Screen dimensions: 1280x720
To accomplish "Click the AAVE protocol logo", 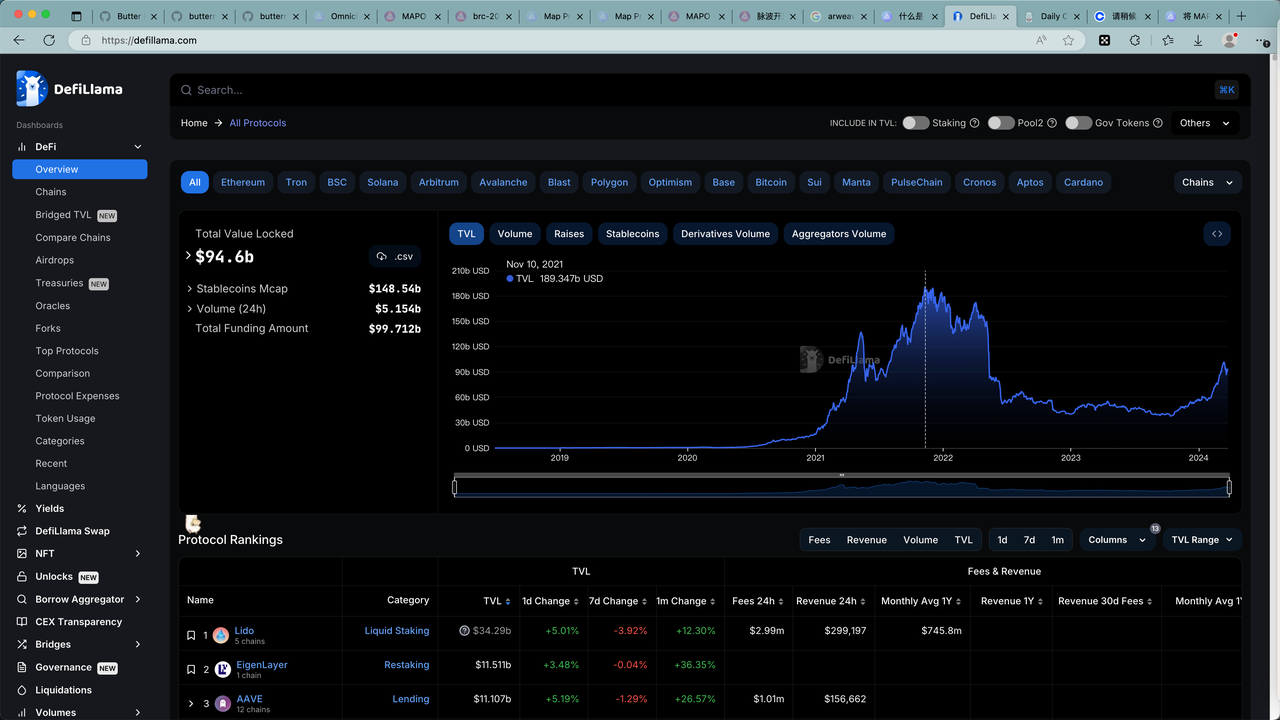I will 222,703.
